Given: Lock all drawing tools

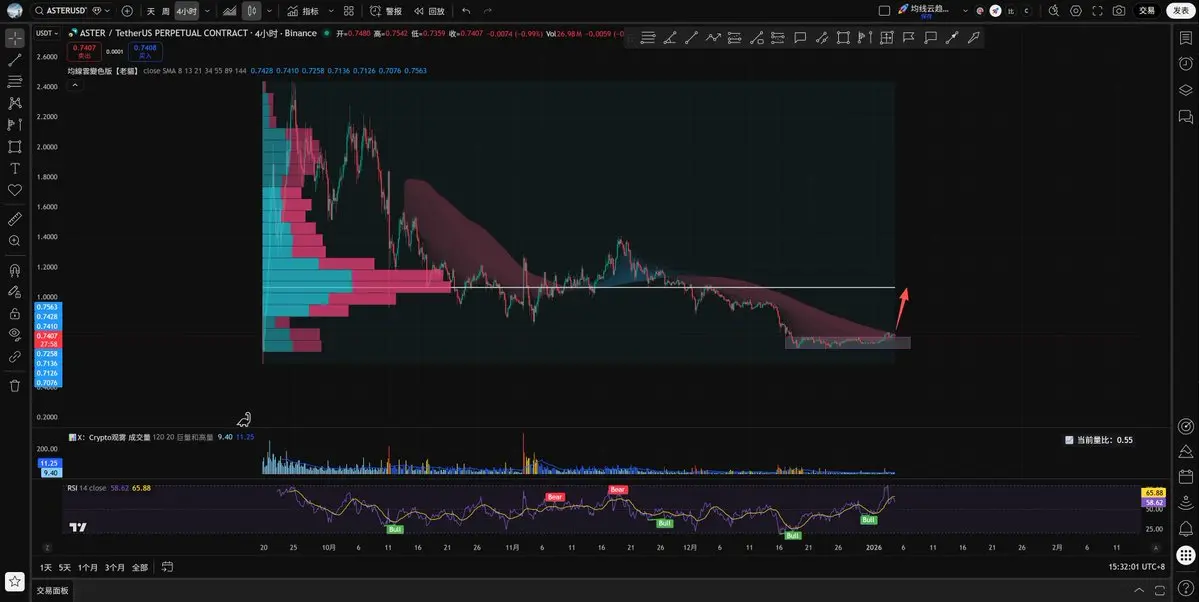Looking at the screenshot, I should click(x=15, y=314).
